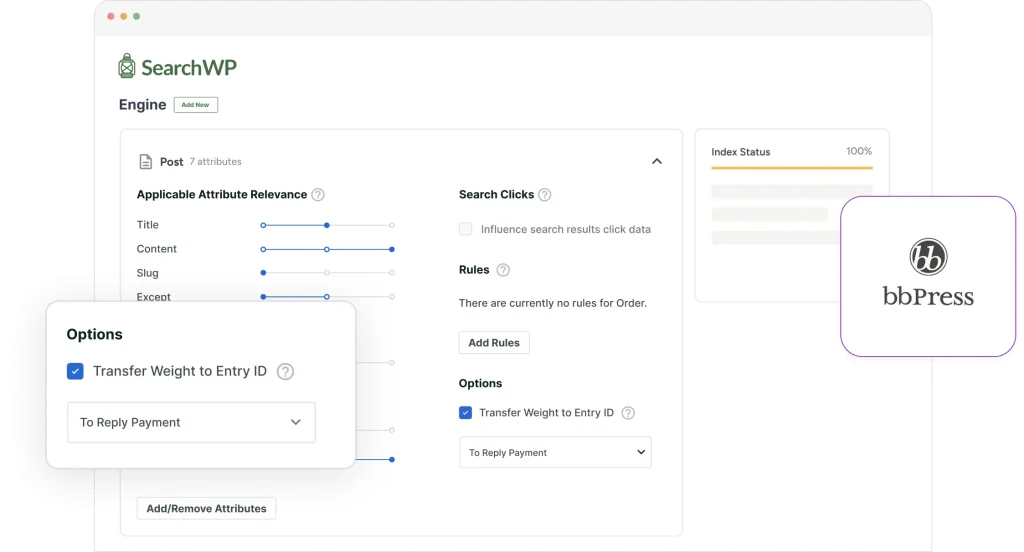The height and width of the screenshot is (552, 1024).
Task: Click the Slug relevance slider handle
Action: (263, 273)
